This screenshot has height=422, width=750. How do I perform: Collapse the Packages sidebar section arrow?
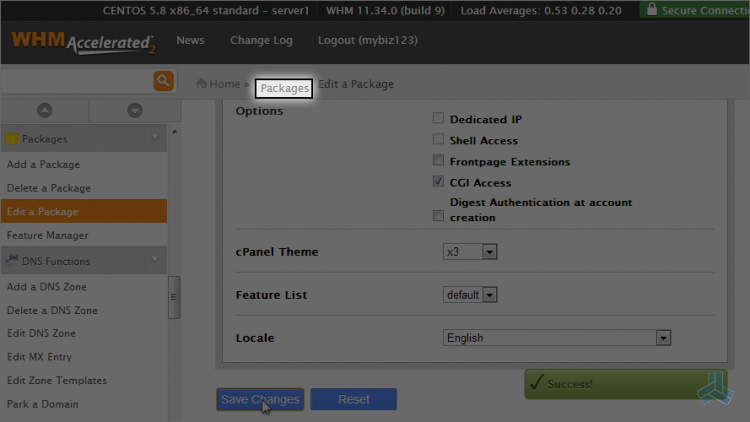pos(154,138)
